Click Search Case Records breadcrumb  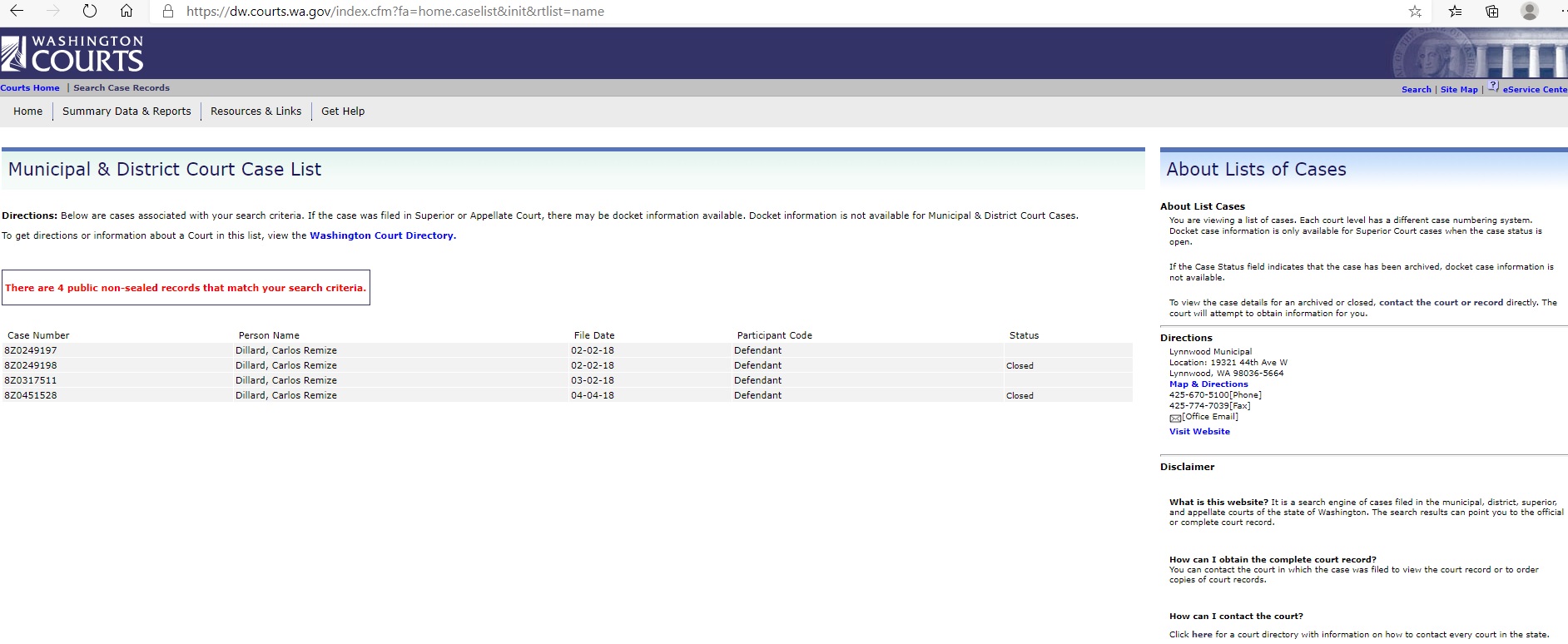click(x=122, y=87)
